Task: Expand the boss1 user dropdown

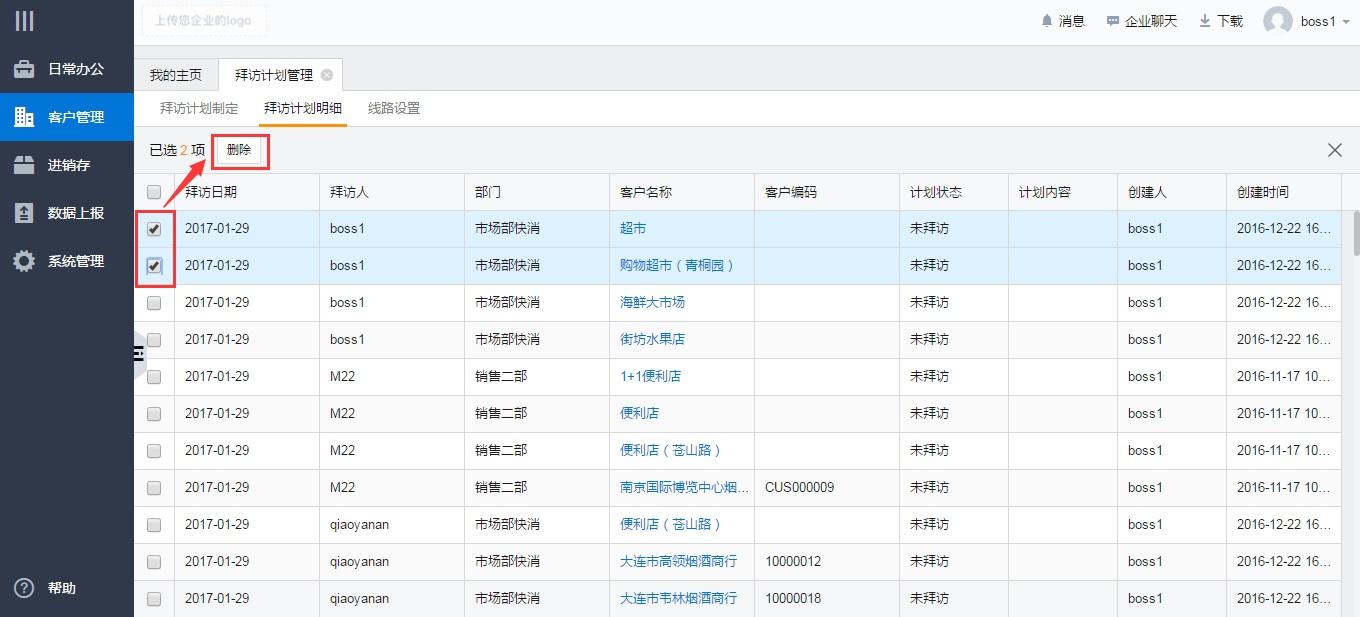Action: [x=1346, y=22]
